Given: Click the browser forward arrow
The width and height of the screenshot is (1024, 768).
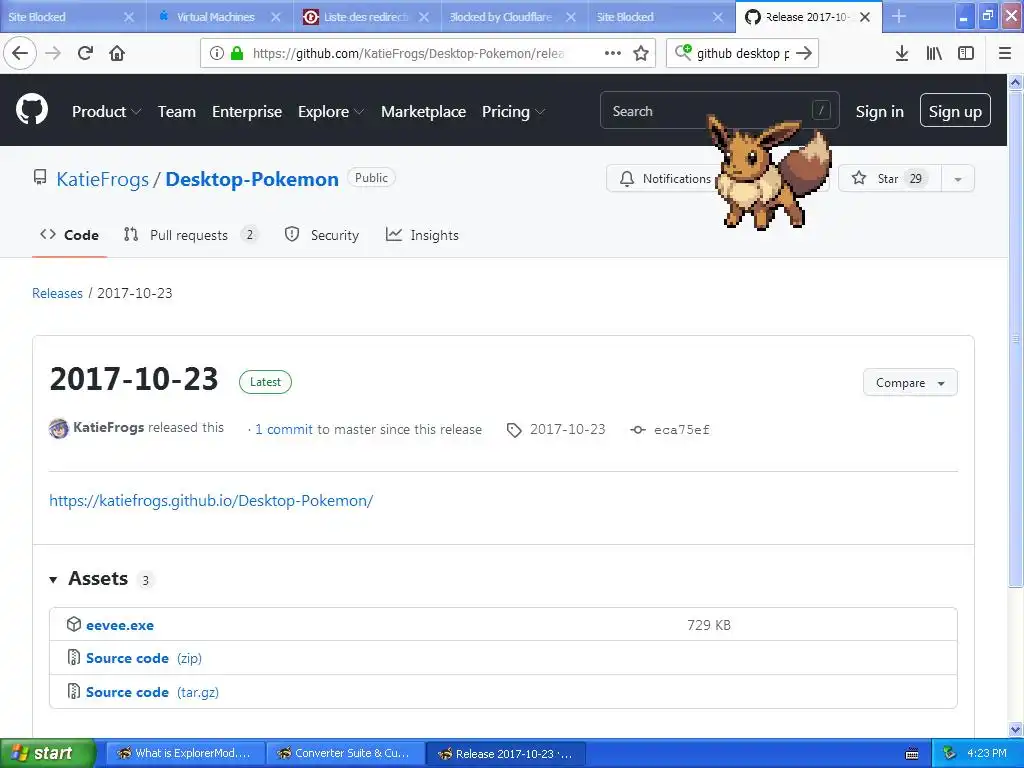Looking at the screenshot, I should (54, 53).
